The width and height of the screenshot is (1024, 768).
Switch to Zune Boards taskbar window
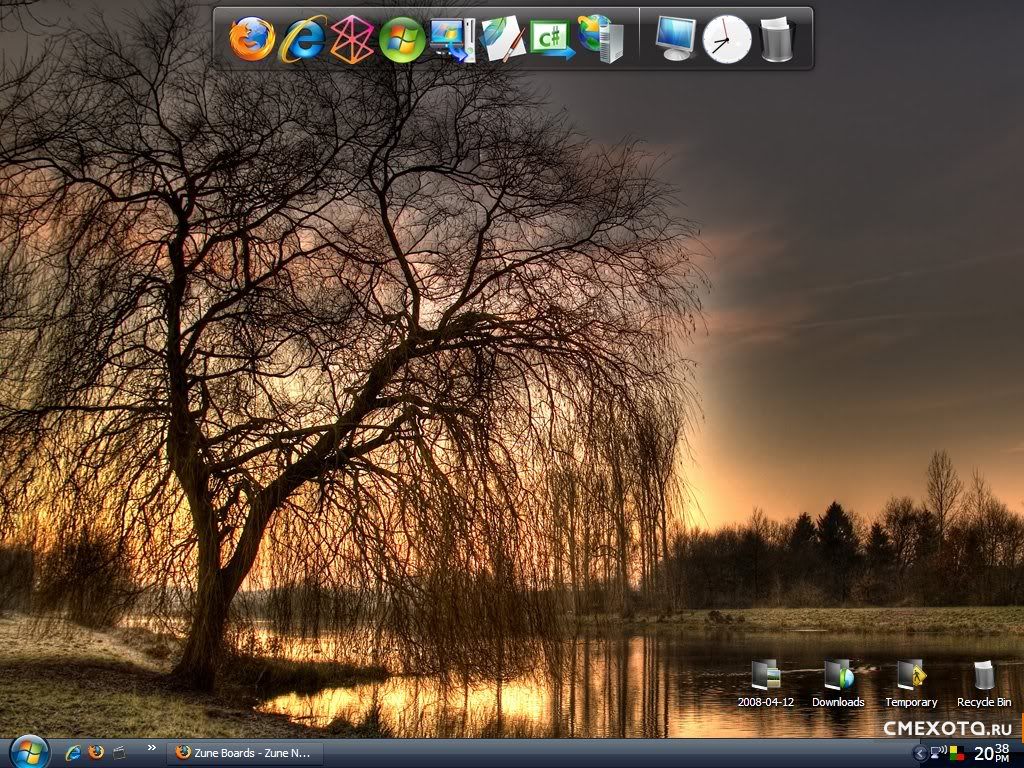245,752
